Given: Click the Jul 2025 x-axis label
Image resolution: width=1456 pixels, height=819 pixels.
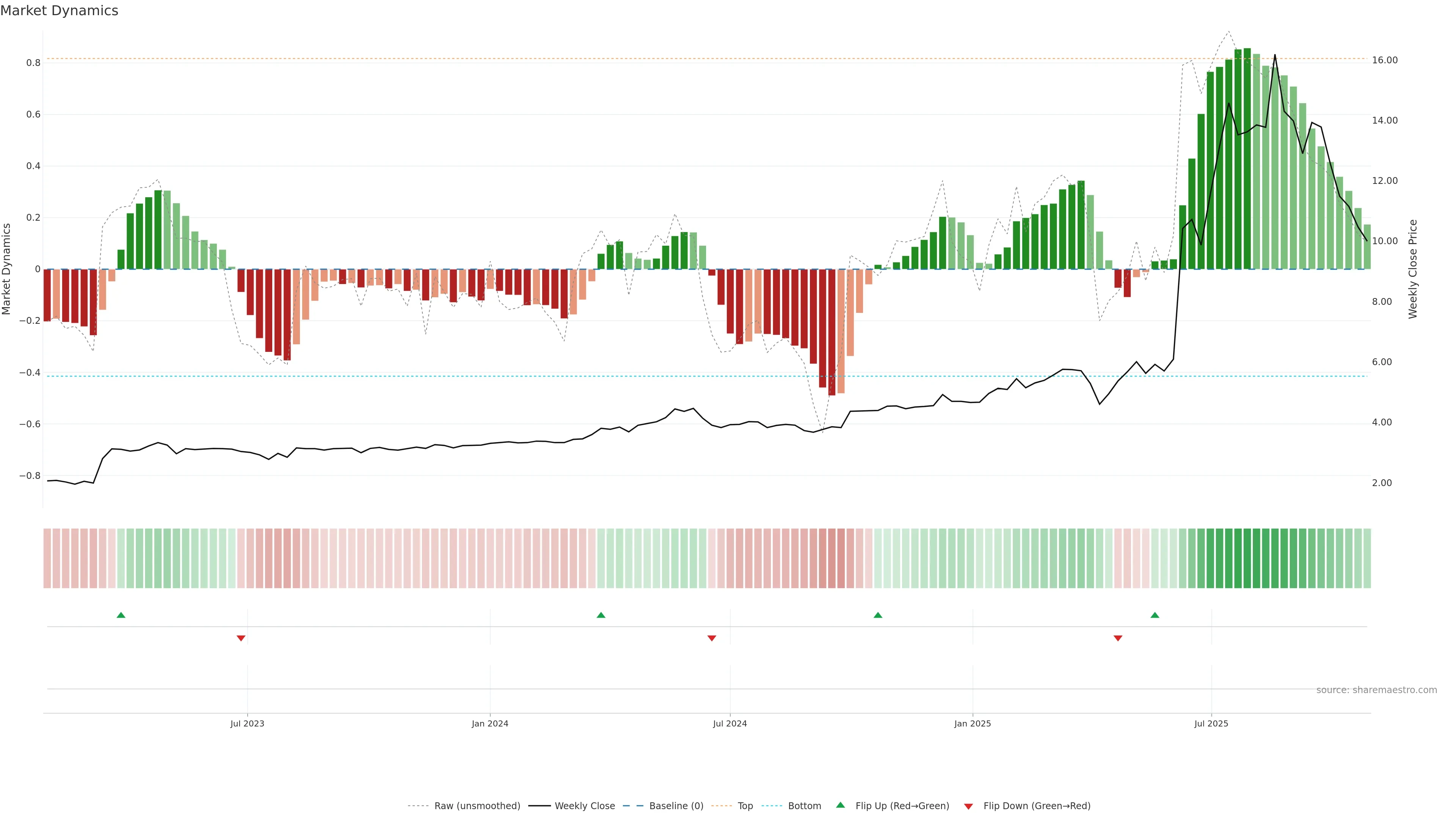Looking at the screenshot, I should 1211,723.
